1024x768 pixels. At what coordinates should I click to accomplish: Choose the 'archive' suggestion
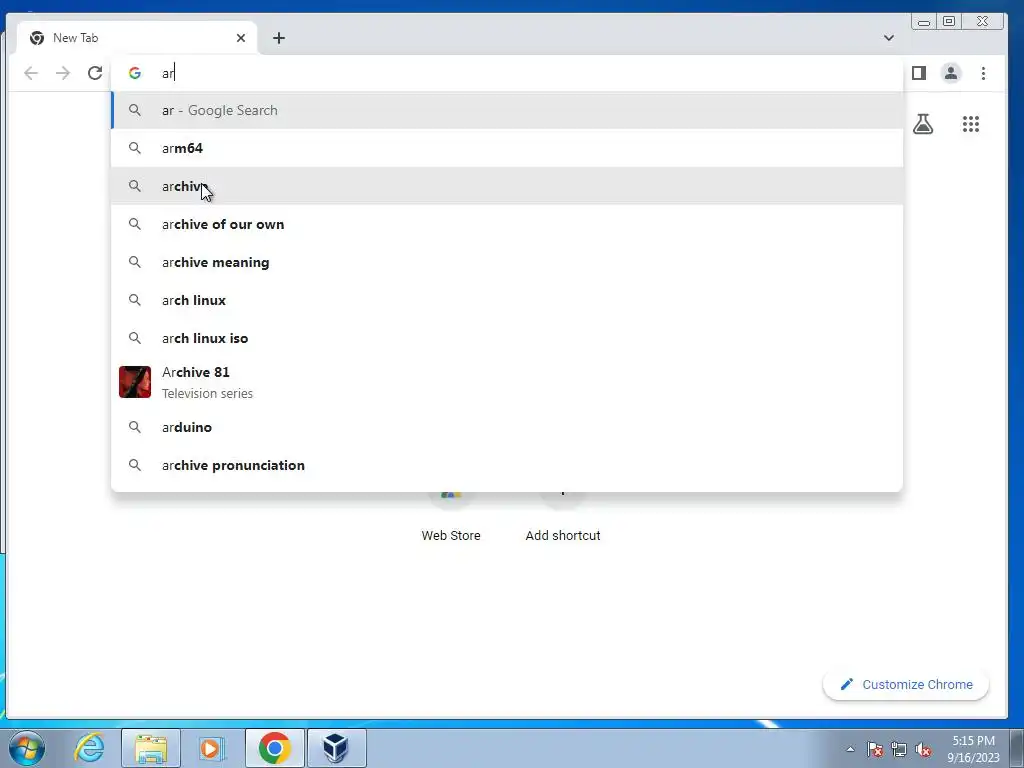coord(507,186)
